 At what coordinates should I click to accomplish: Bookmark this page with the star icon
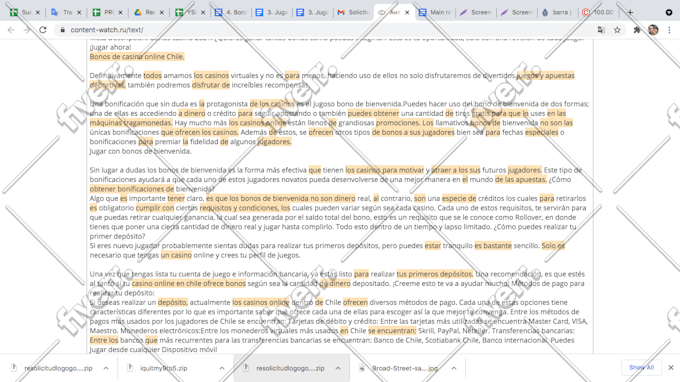[617, 30]
